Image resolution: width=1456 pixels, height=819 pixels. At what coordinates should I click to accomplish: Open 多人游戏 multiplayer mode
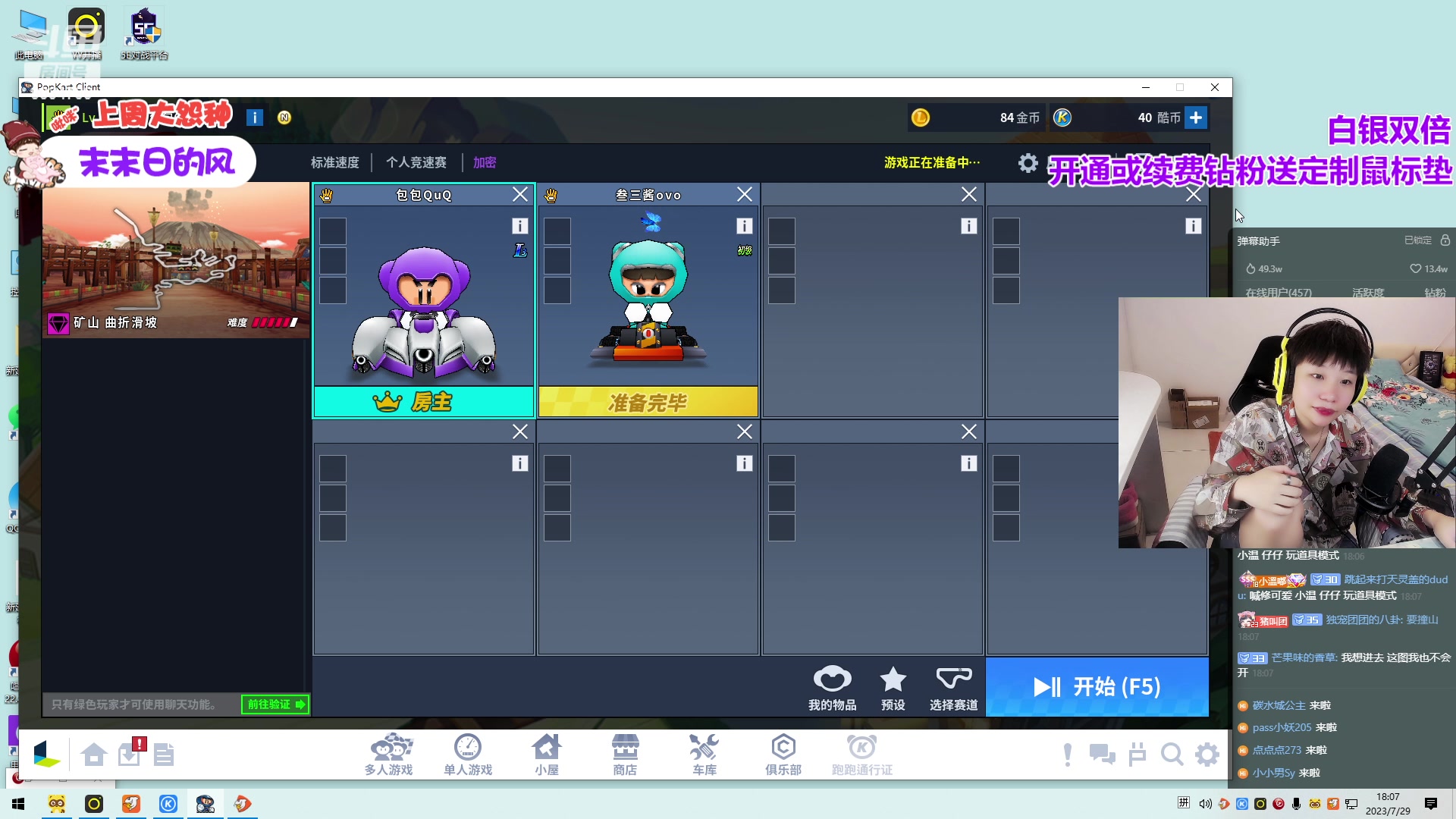[389, 755]
